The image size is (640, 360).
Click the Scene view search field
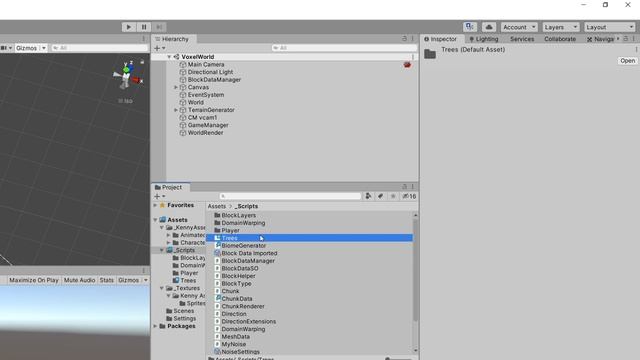pos(99,48)
